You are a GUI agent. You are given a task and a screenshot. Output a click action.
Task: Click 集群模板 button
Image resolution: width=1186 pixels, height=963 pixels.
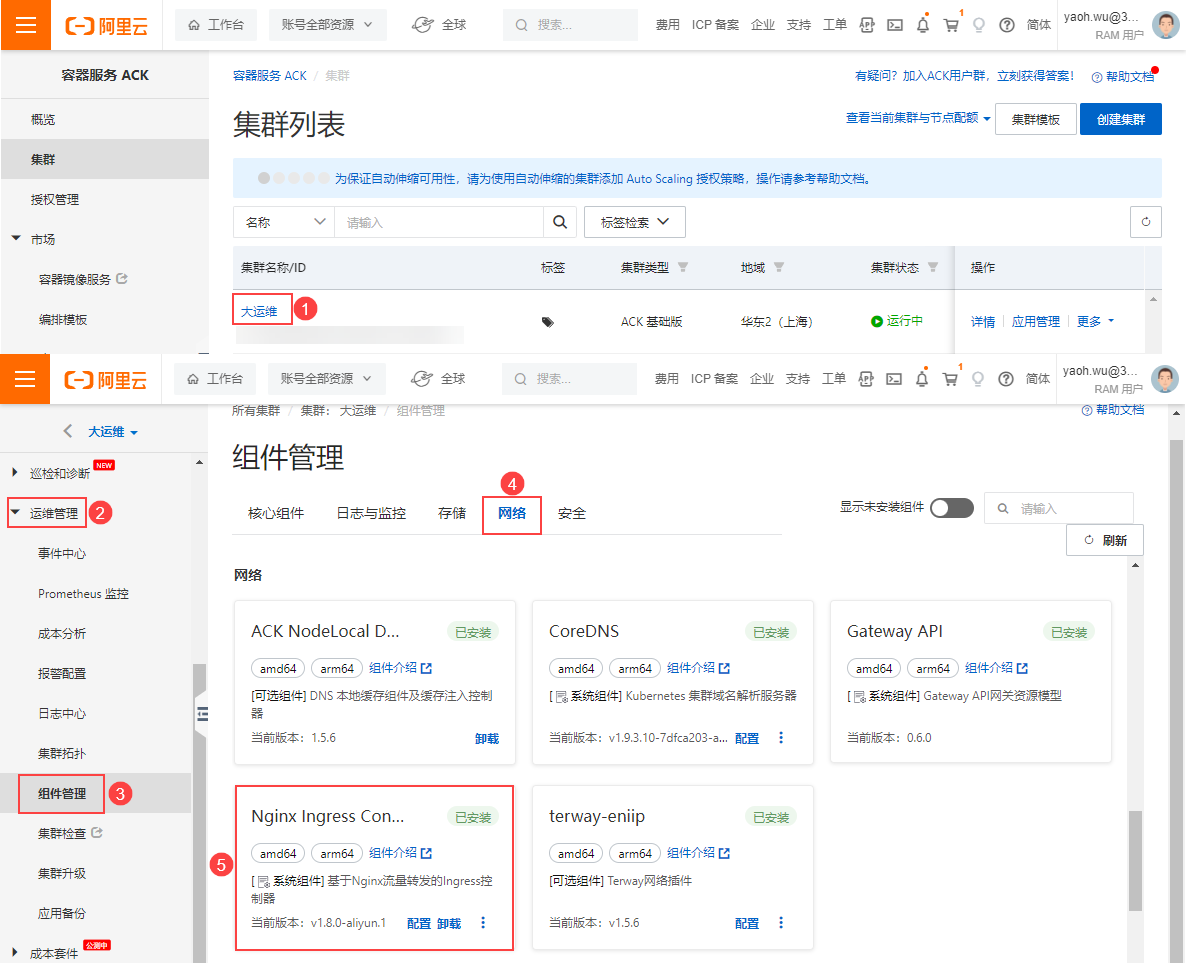pos(1035,119)
